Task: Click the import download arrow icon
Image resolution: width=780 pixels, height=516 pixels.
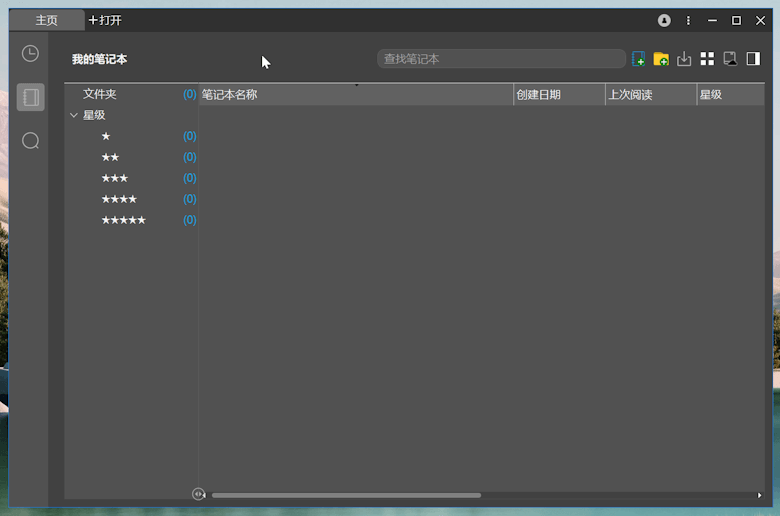Action: tap(684, 59)
